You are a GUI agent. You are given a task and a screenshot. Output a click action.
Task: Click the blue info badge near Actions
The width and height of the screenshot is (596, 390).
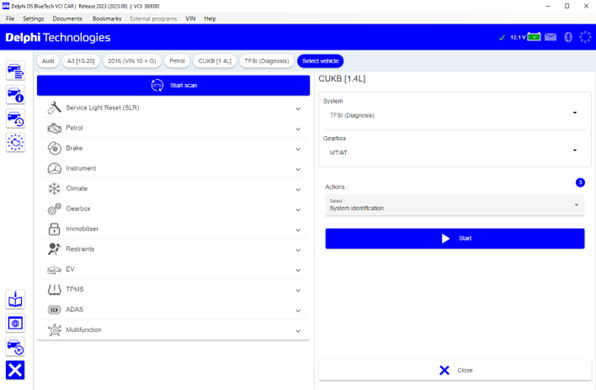[580, 182]
